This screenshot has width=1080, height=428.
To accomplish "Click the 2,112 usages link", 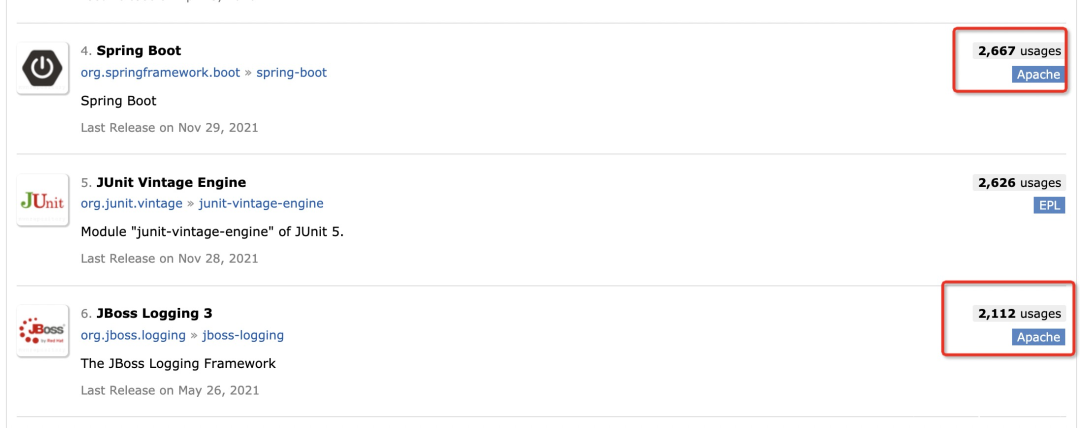I will (x=1019, y=314).
